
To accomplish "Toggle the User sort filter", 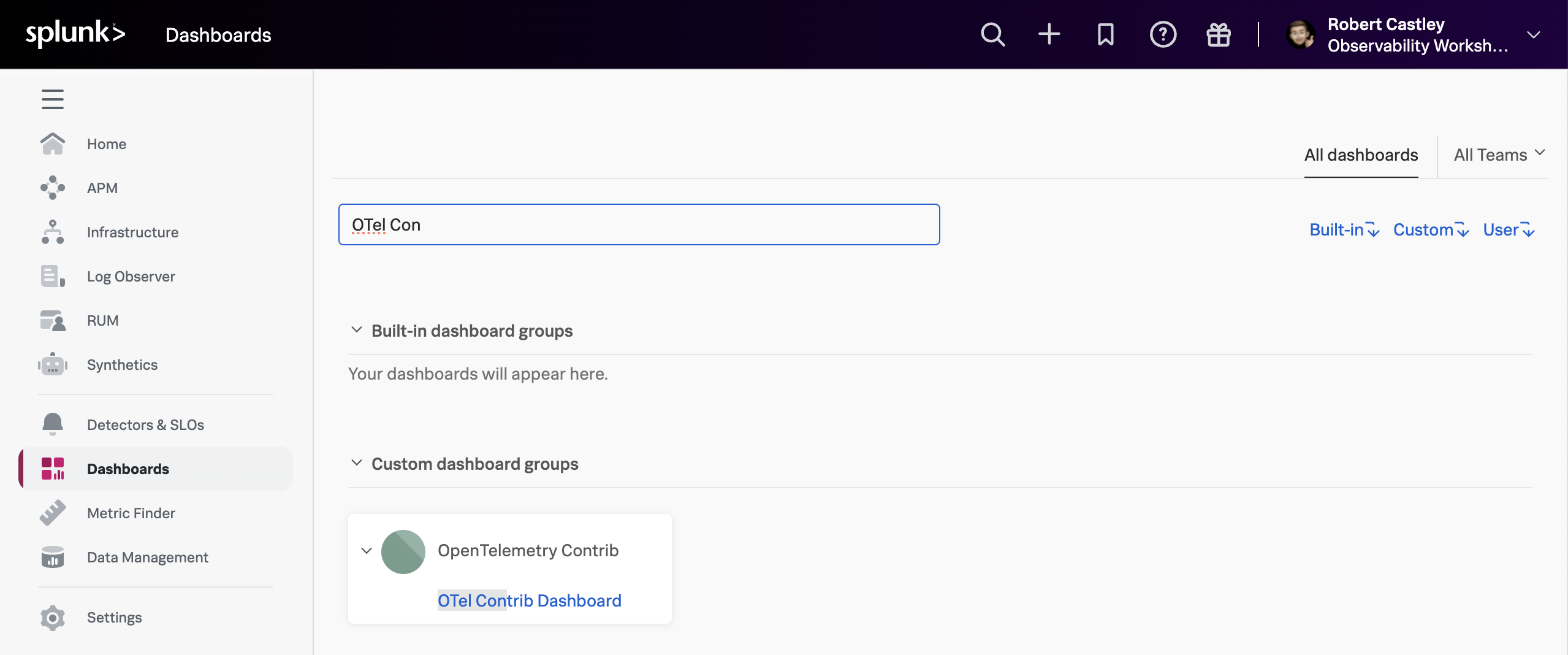I will pyautogui.click(x=1507, y=229).
